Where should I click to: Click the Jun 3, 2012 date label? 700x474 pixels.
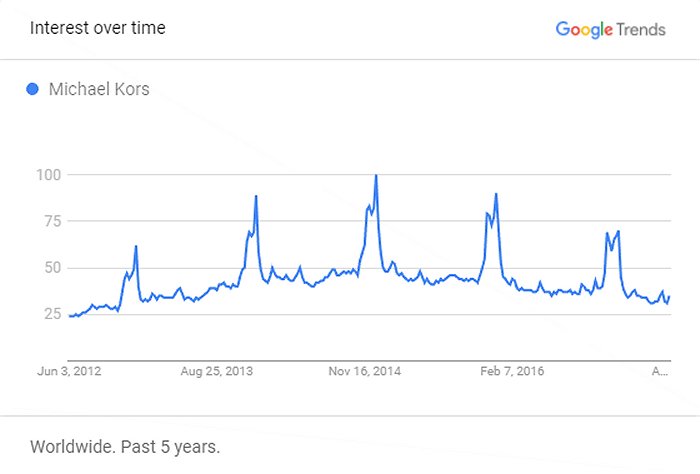68,371
